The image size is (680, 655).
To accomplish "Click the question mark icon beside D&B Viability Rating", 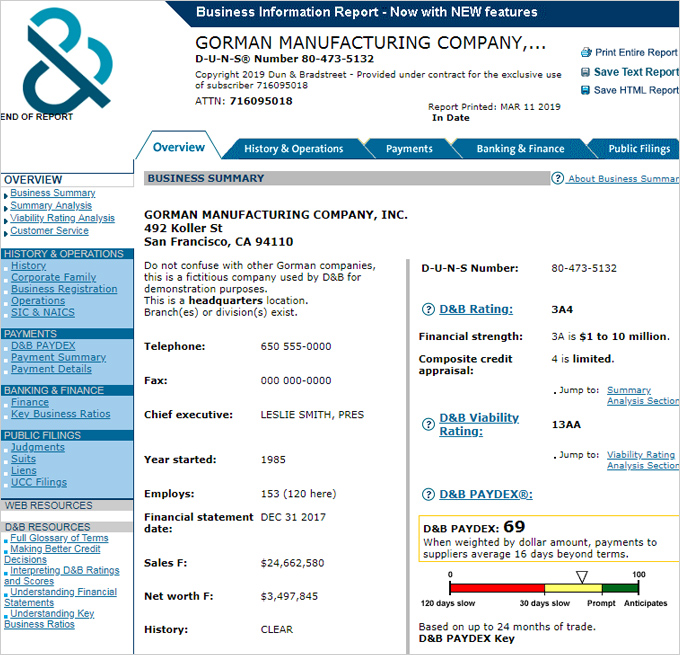I will [x=428, y=424].
